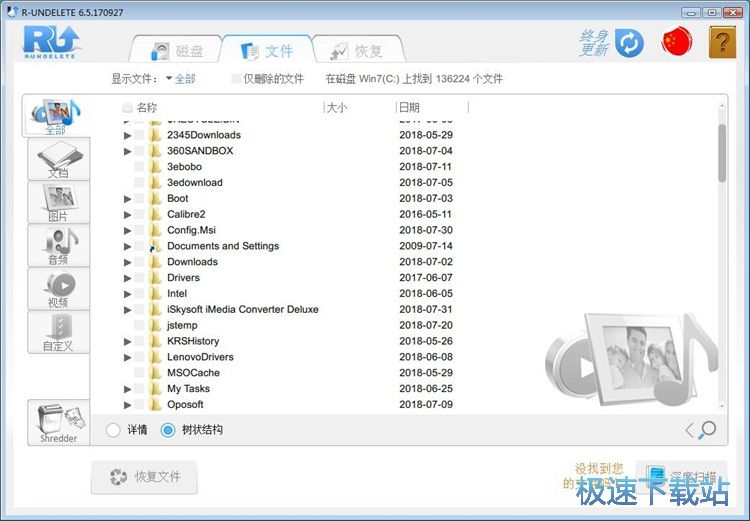This screenshot has width=750, height=521.
Task: Select the 音频 audio category icon
Action: coord(57,245)
